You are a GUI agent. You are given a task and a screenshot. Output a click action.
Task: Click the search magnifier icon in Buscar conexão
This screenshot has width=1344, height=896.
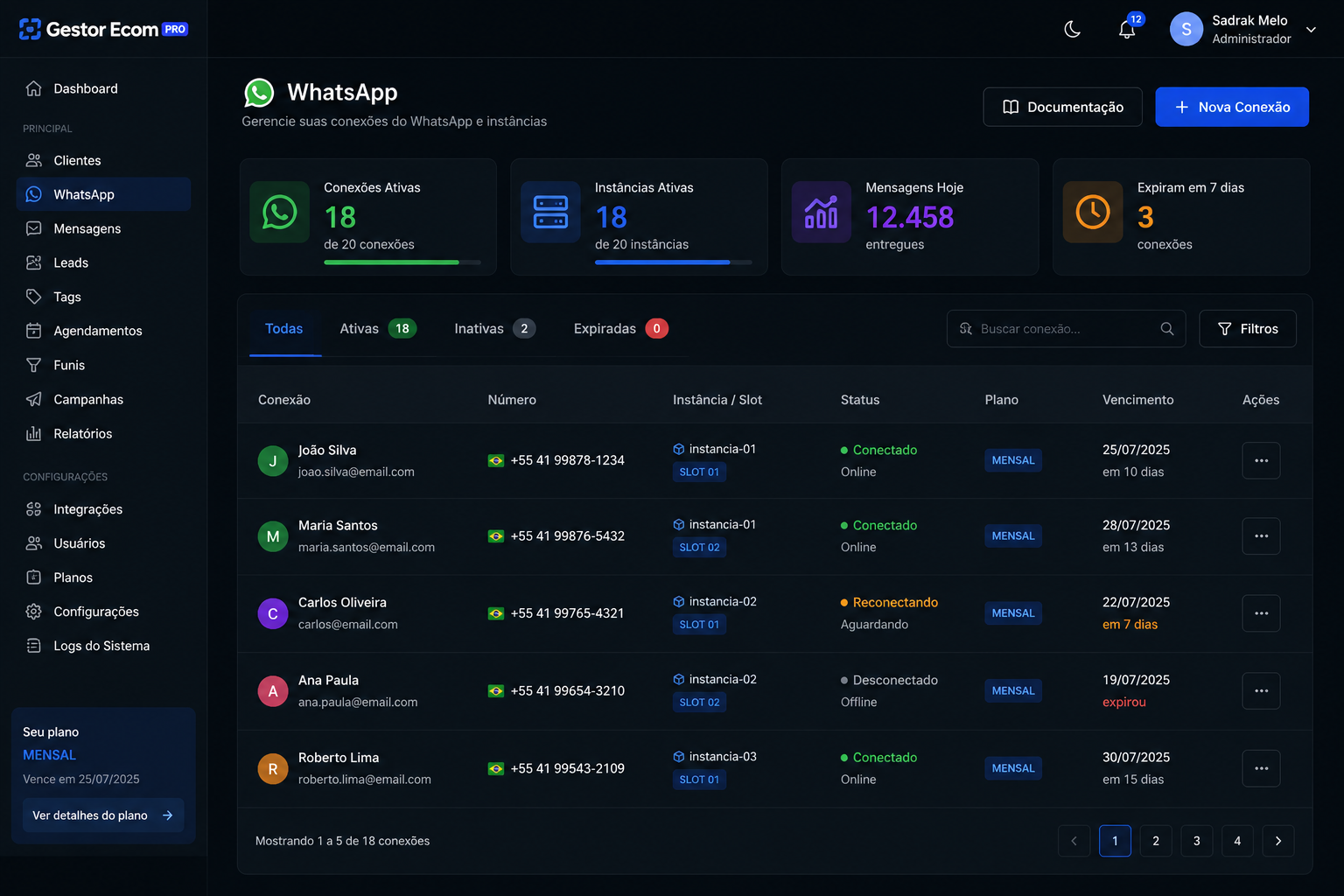(1166, 329)
